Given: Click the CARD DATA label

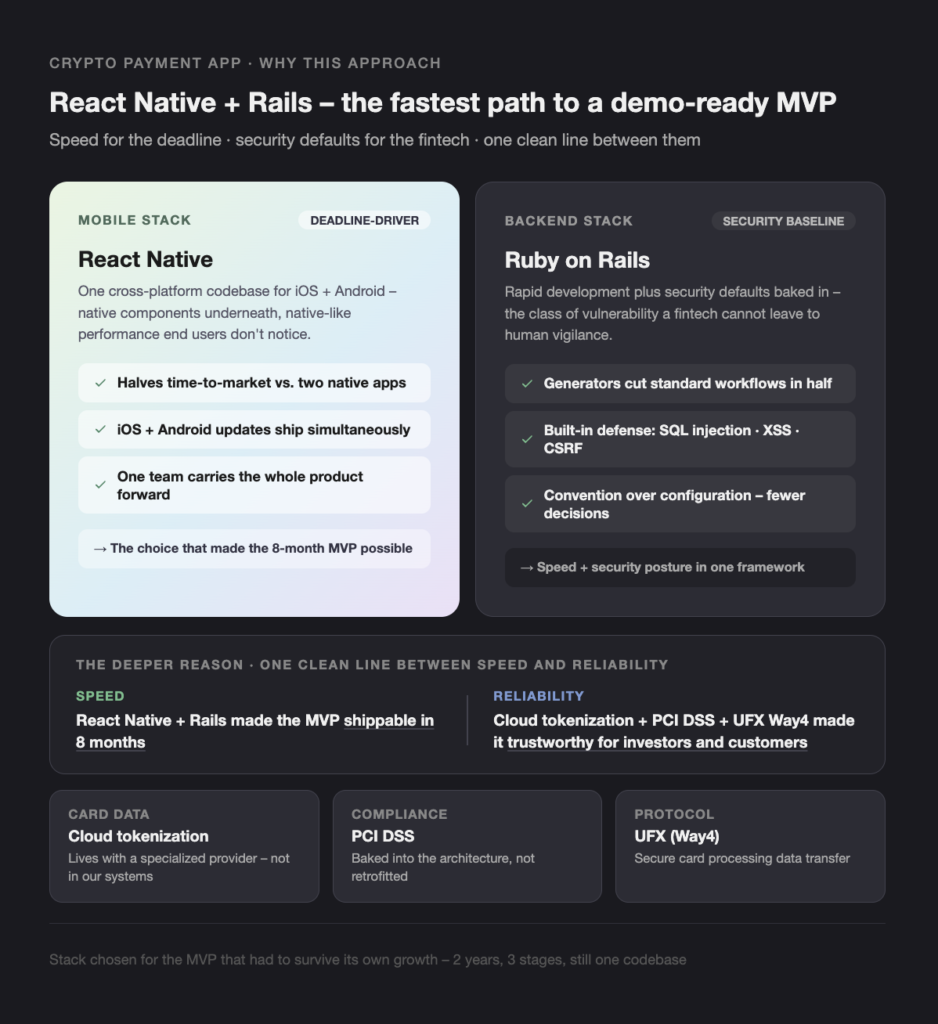Looking at the screenshot, I should [108, 814].
